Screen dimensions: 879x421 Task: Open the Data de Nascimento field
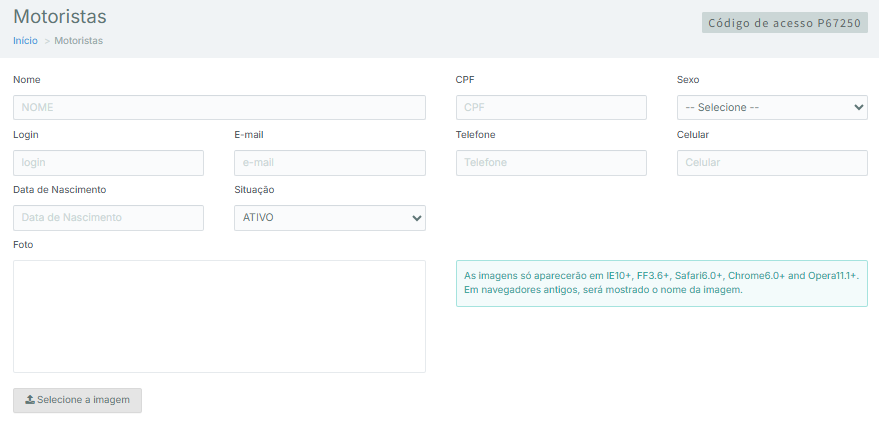[108, 218]
